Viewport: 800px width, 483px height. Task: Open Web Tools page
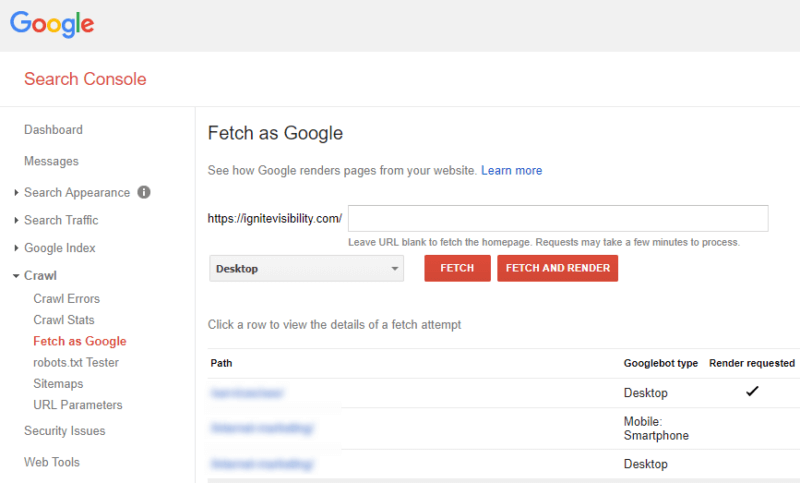click(x=52, y=462)
